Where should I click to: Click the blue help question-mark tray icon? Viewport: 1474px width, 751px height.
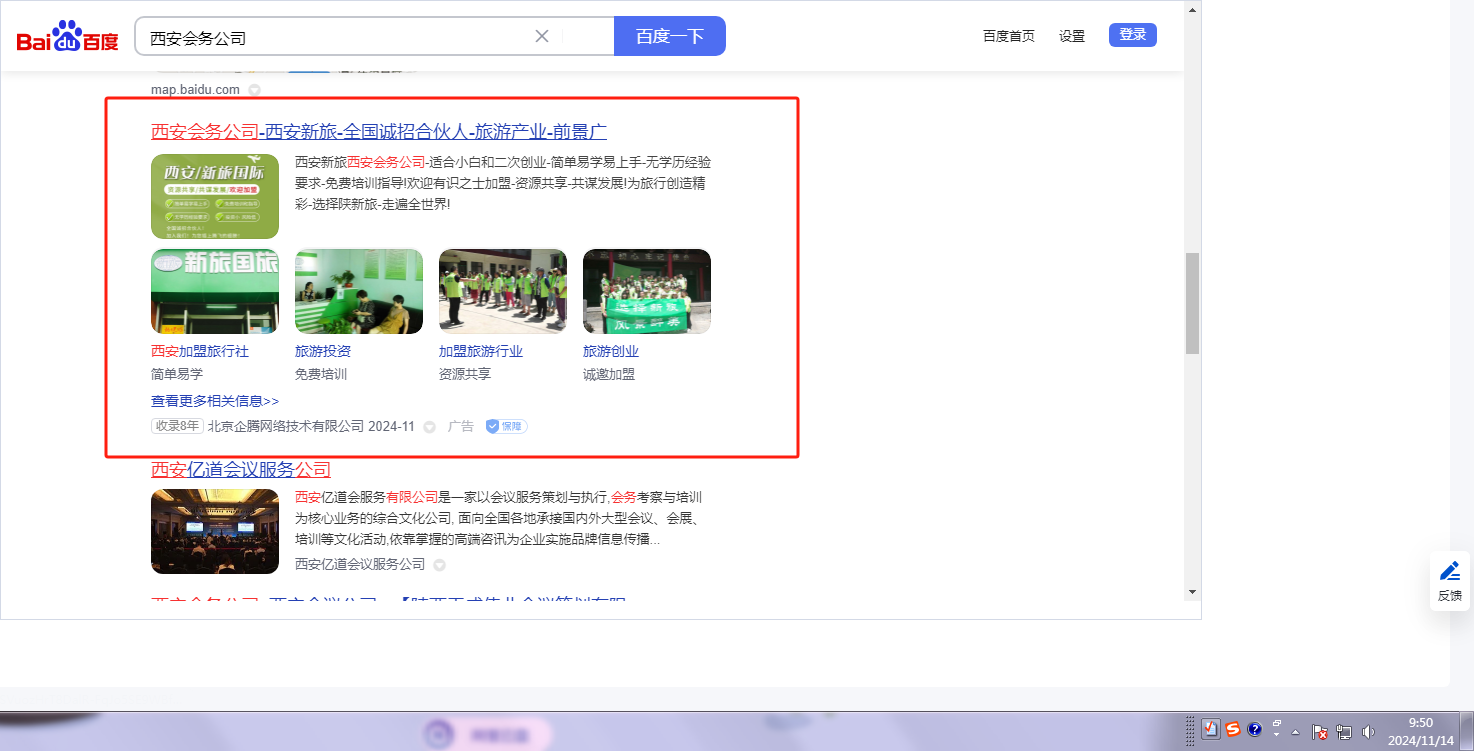pos(1254,729)
